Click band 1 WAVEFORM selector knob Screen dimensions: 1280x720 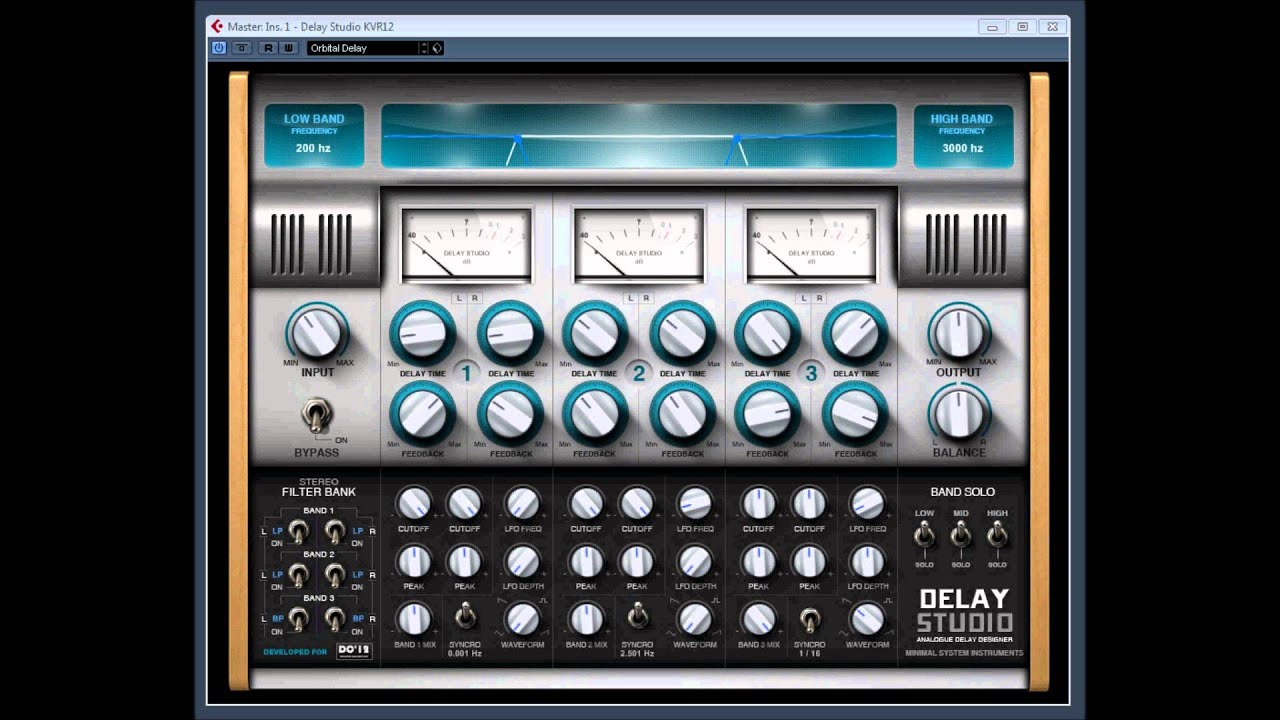[522, 619]
